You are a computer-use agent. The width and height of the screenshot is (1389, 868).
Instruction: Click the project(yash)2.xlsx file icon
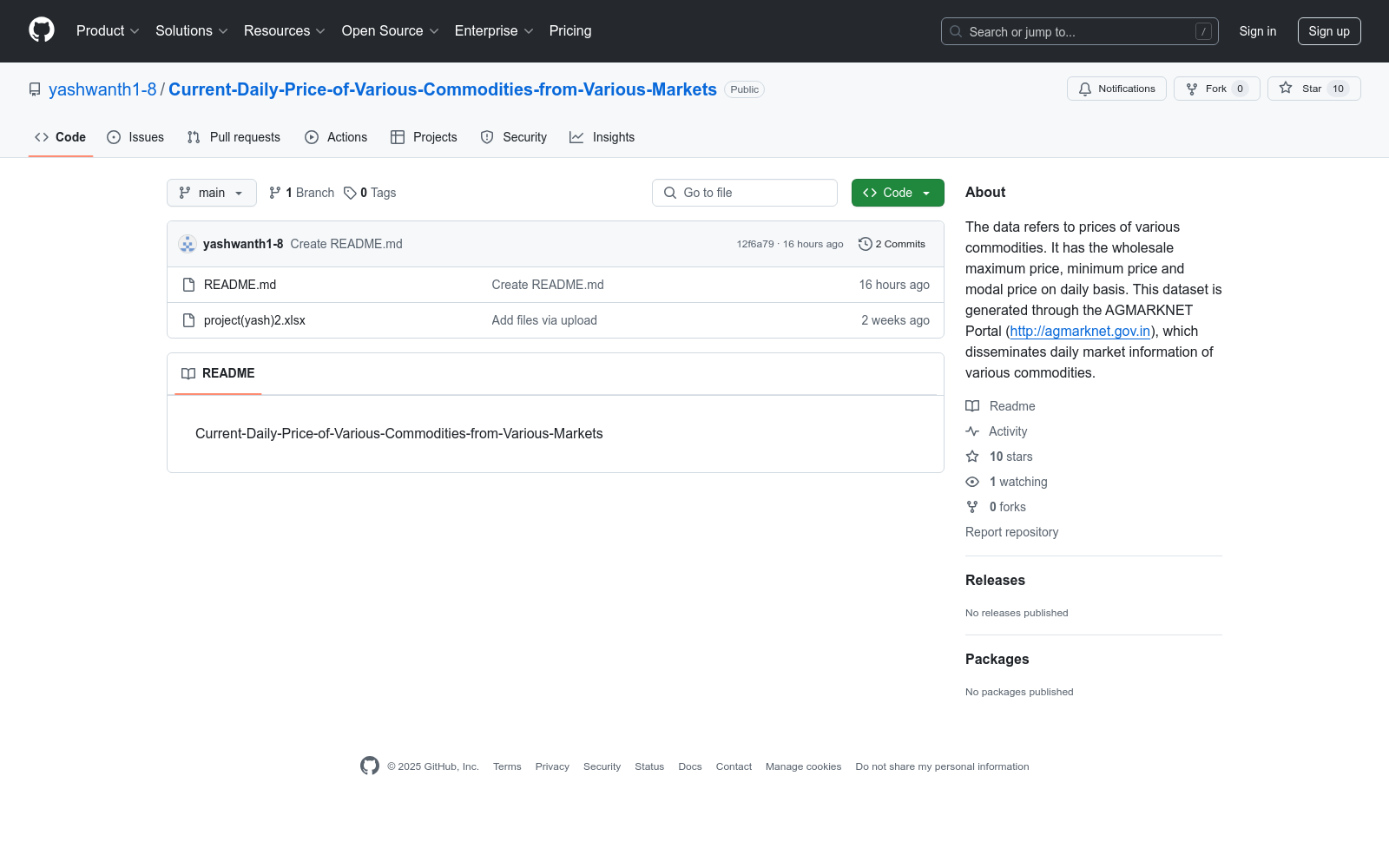point(188,320)
